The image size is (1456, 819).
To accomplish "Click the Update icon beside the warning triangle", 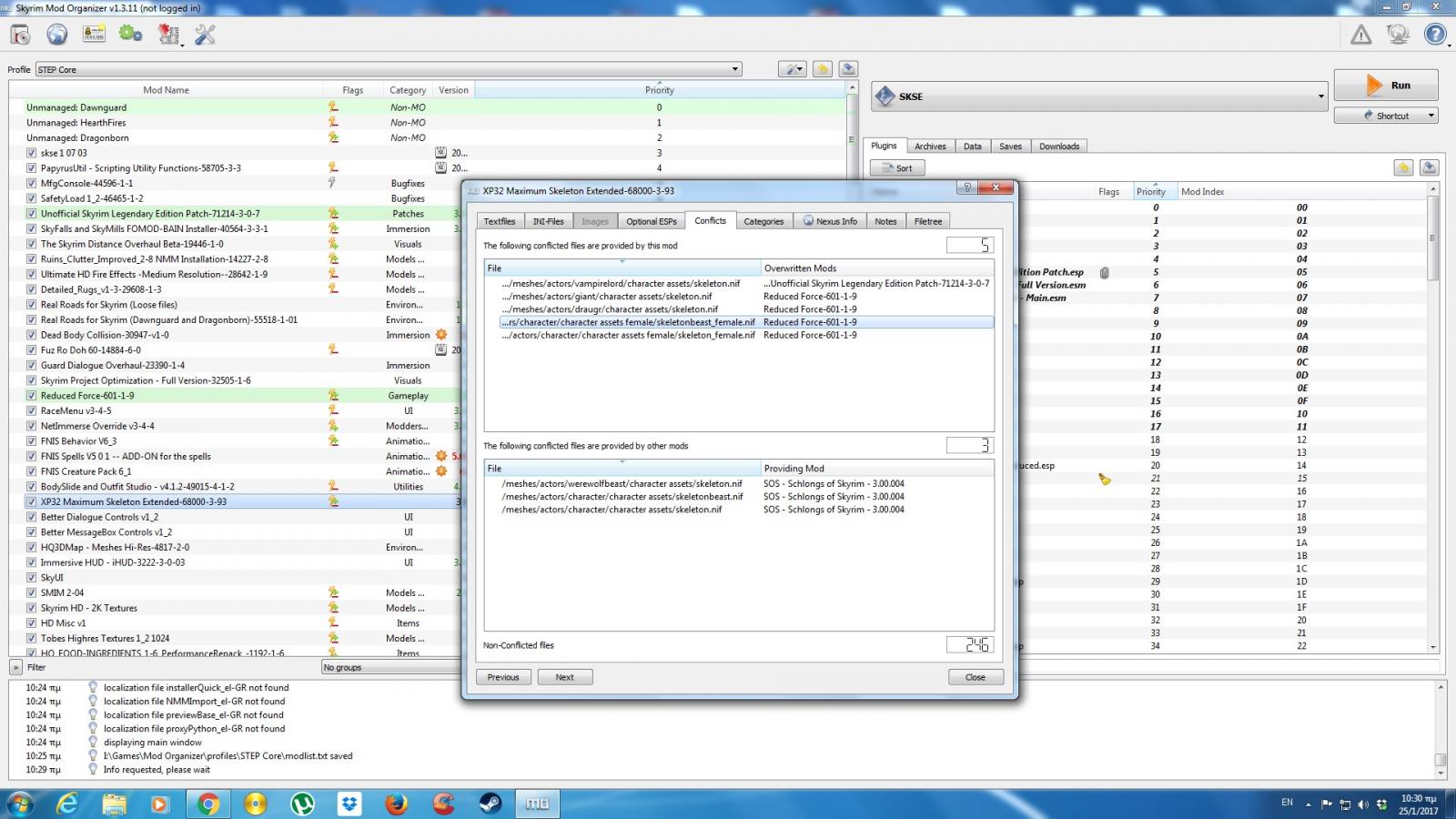I will pyautogui.click(x=1399, y=35).
